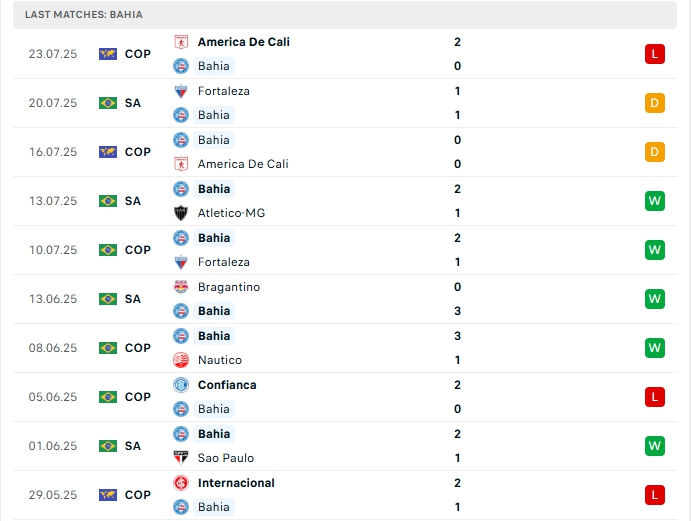Click the draw badge for 20.07.25 match

point(655,103)
